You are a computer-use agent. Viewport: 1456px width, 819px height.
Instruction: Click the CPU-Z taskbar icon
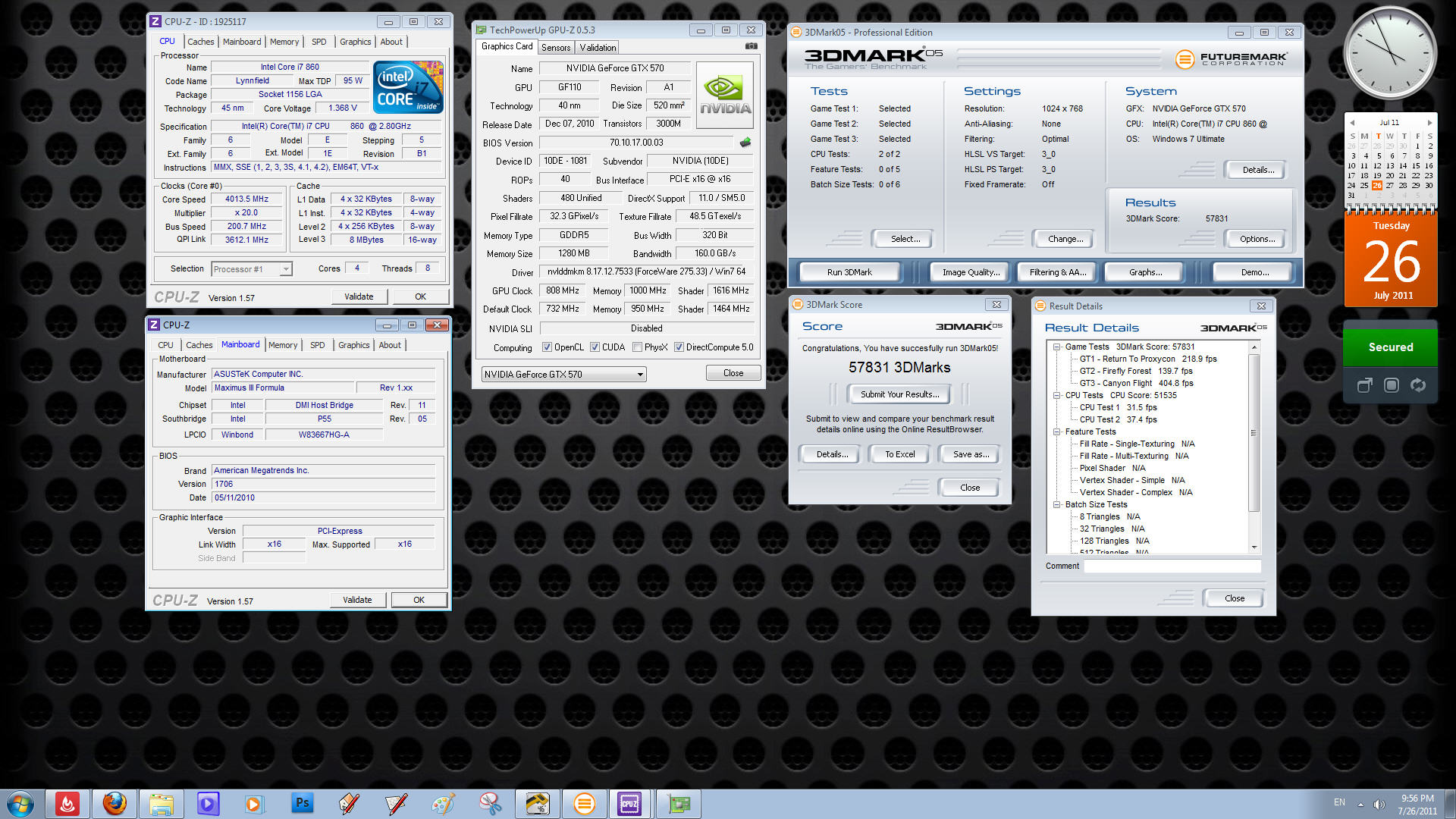(x=629, y=804)
